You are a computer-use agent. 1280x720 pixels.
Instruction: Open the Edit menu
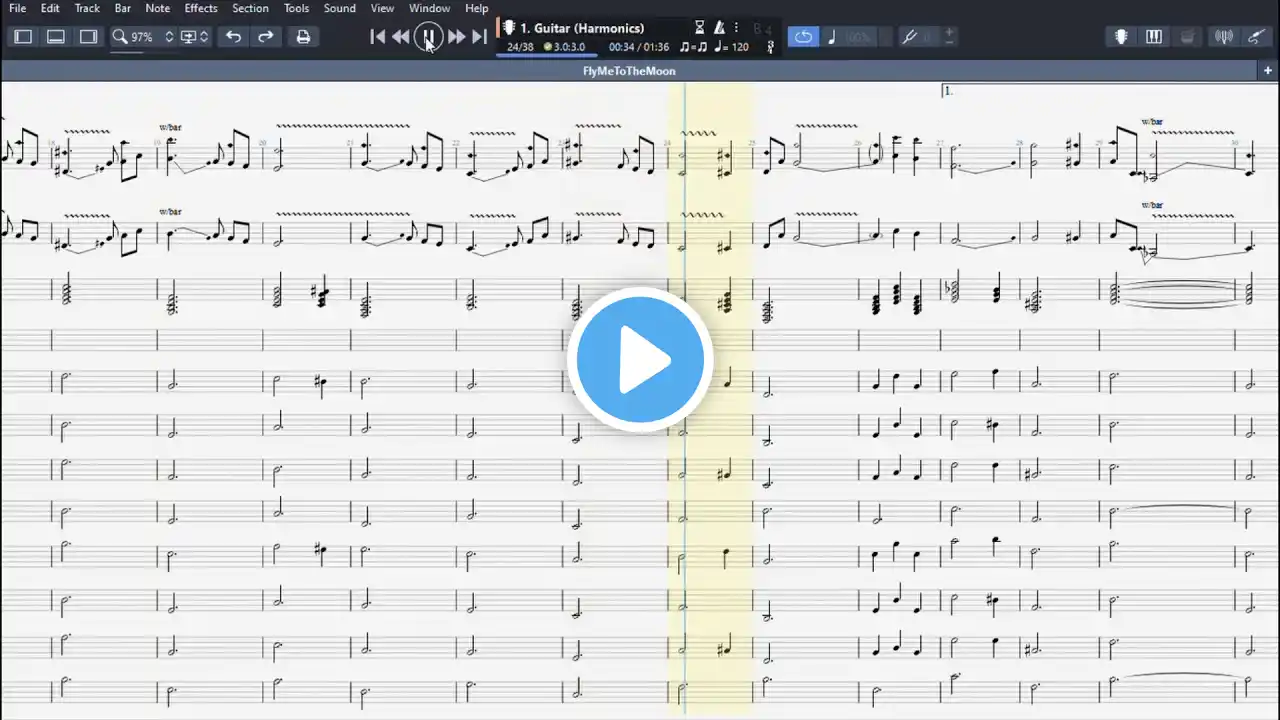[x=50, y=8]
